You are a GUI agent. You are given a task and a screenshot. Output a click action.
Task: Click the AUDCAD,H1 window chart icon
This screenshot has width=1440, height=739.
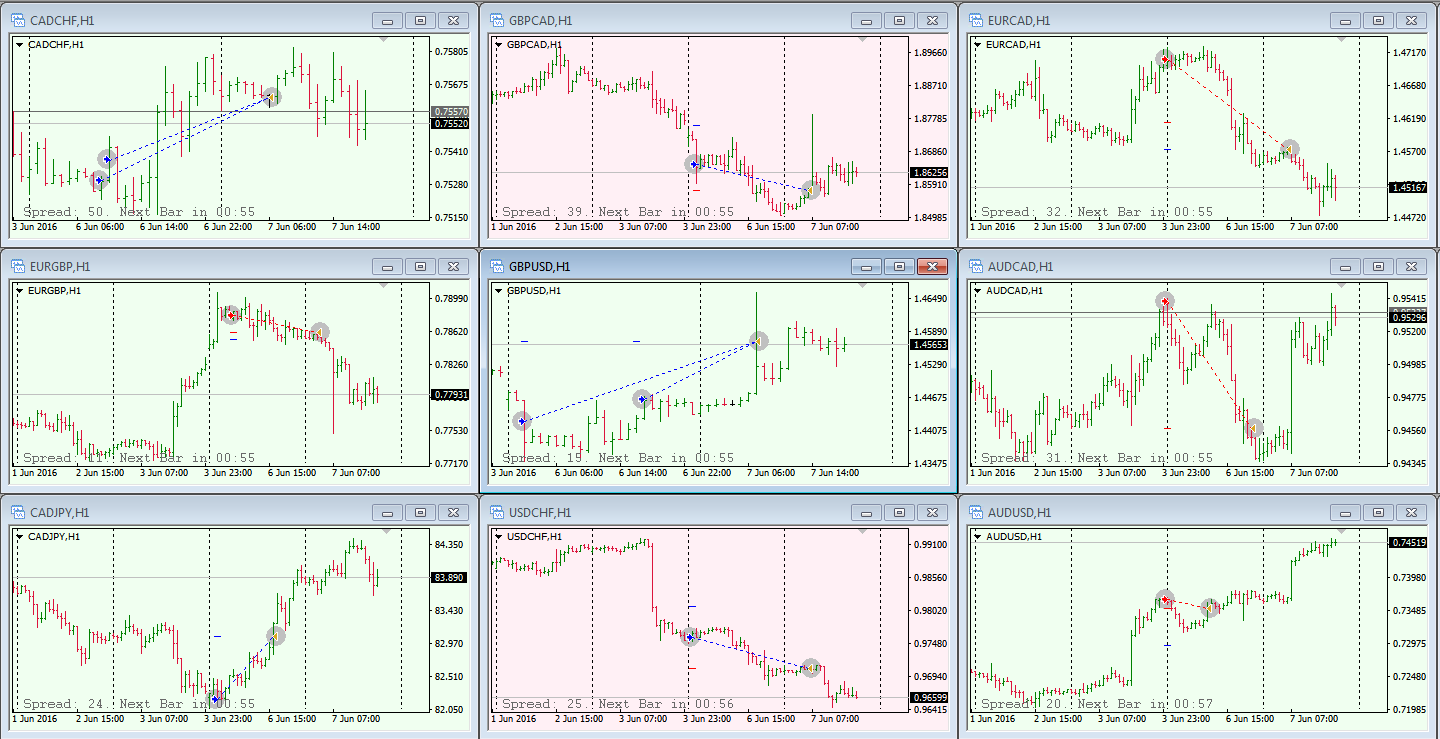(977, 266)
